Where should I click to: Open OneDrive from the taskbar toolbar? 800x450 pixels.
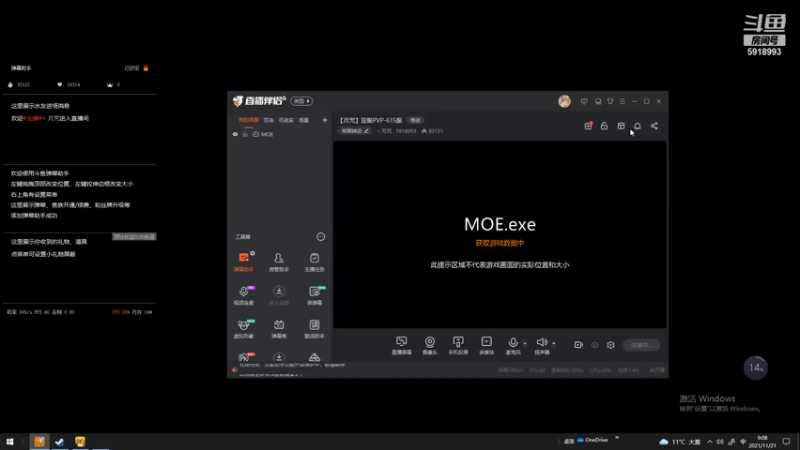592,440
